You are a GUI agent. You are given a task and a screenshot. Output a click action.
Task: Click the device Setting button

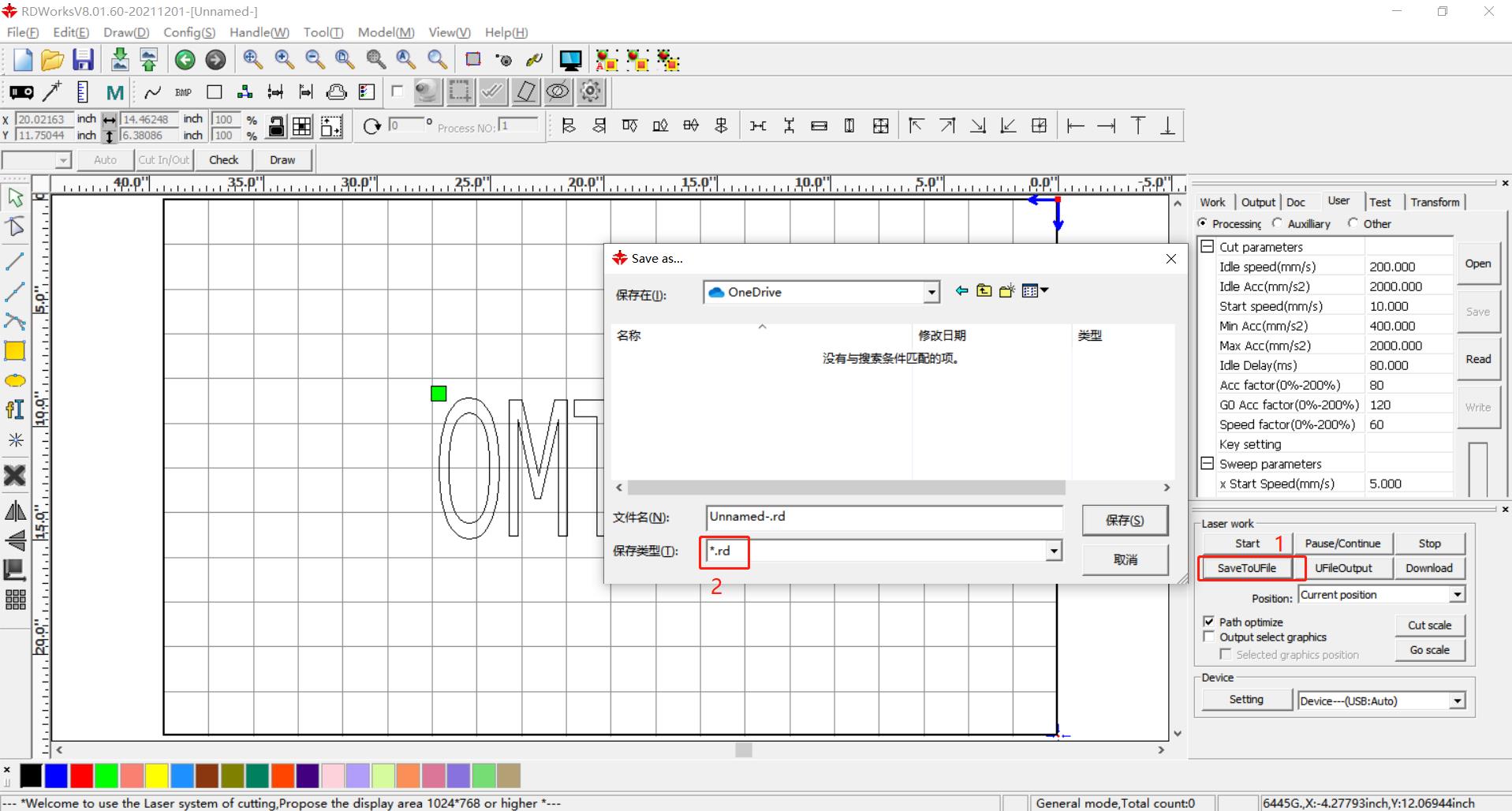pos(1246,700)
